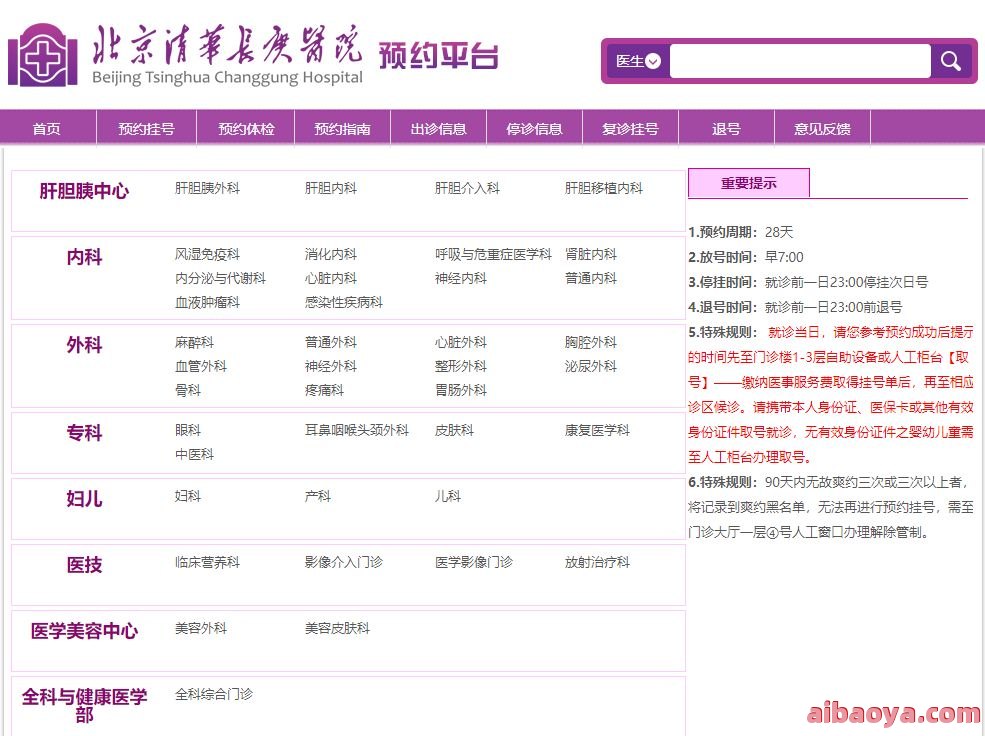The image size is (985, 736).
Task: Open the 出诊信息 menu item
Action: 438,129
